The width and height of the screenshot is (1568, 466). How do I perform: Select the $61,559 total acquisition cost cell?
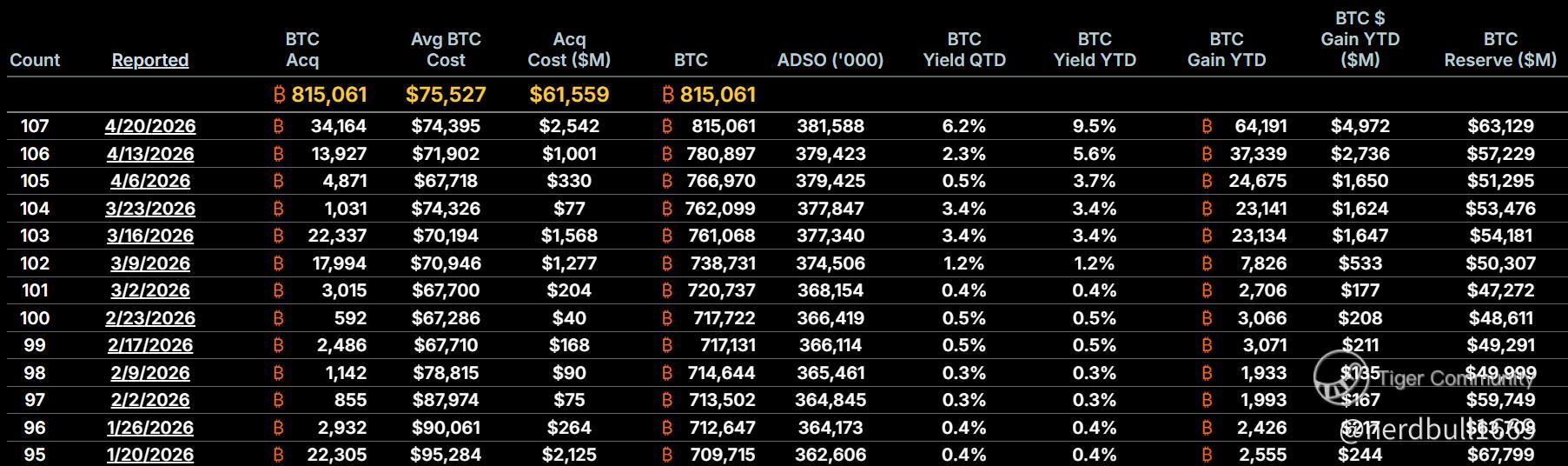569,95
